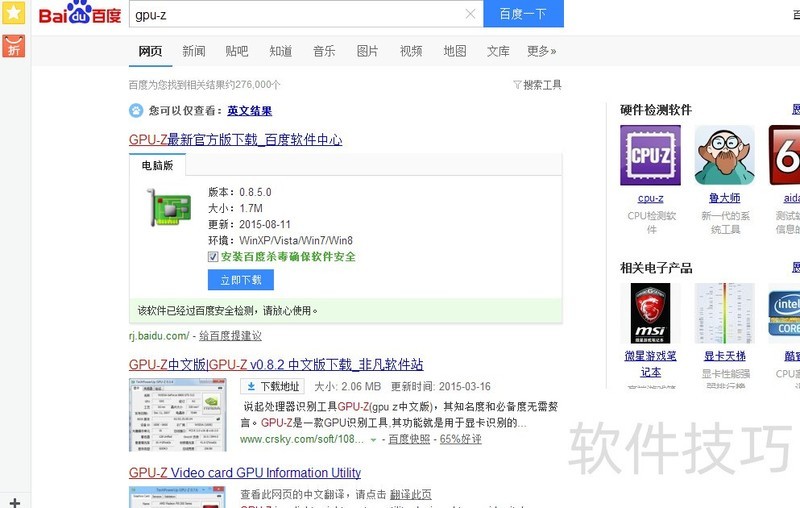Viewport: 800px width, 508px height.
Task: Open the 显卡天梯 text link
Action: [724, 356]
